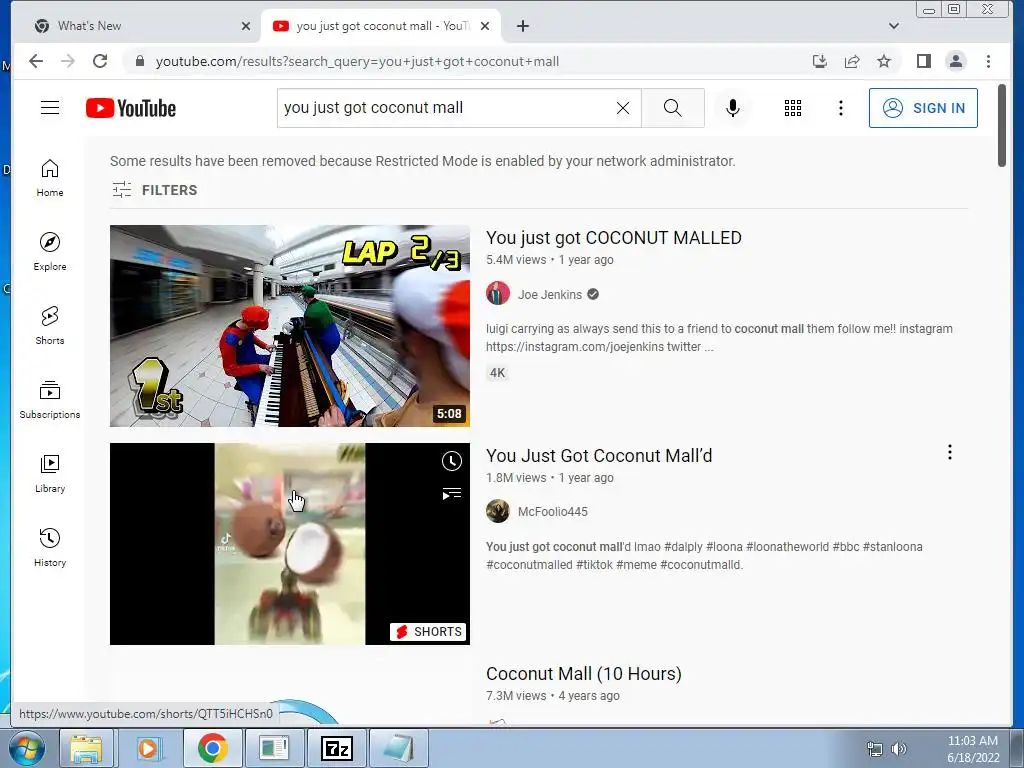Open the McFoolio445 channel name

(552, 512)
